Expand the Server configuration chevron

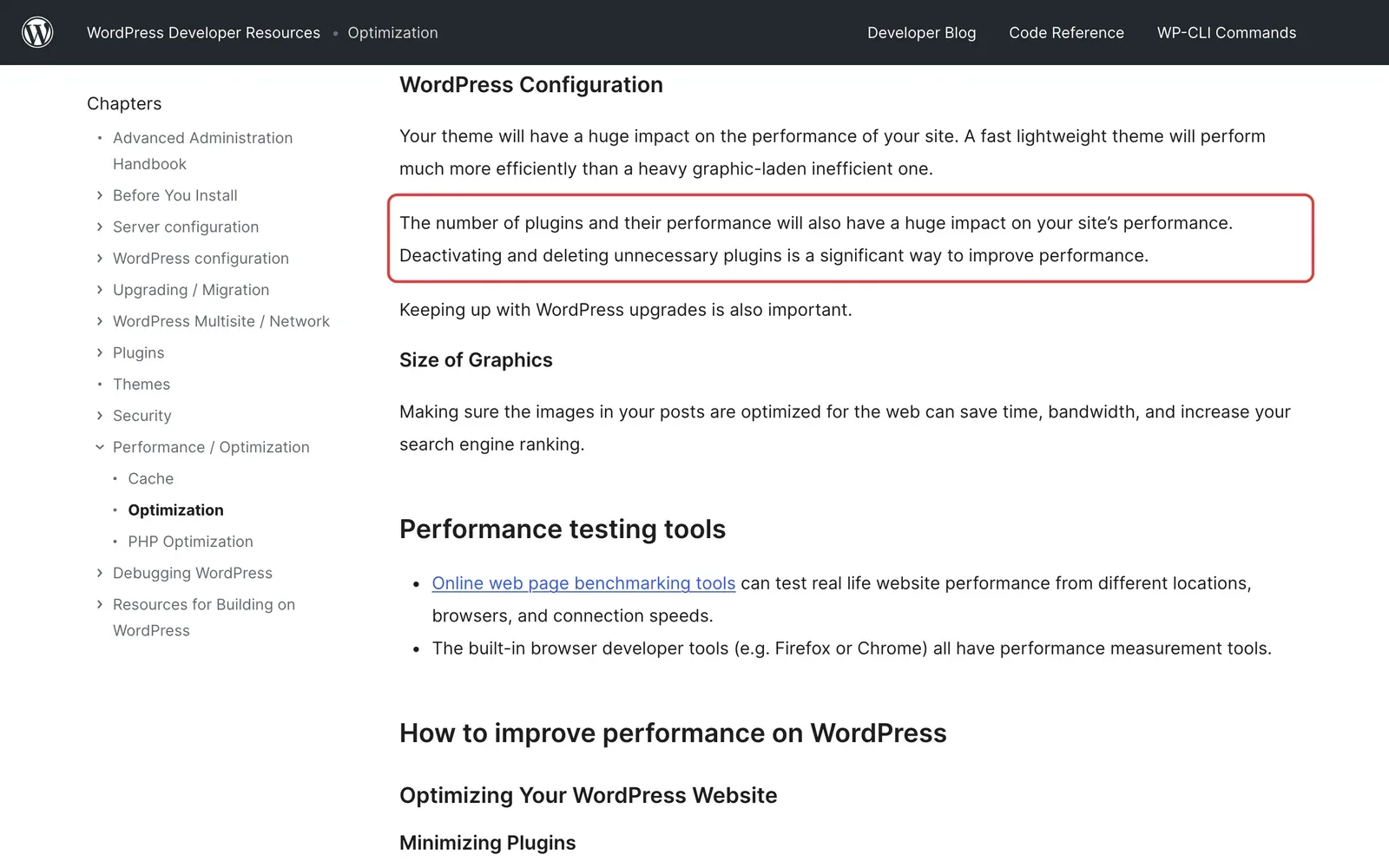point(100,227)
